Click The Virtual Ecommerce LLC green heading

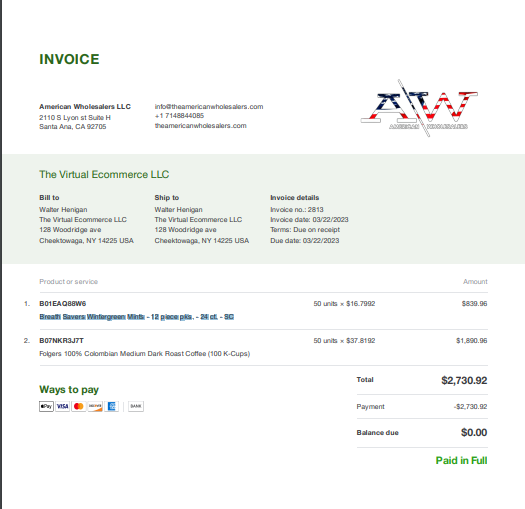click(x=104, y=174)
